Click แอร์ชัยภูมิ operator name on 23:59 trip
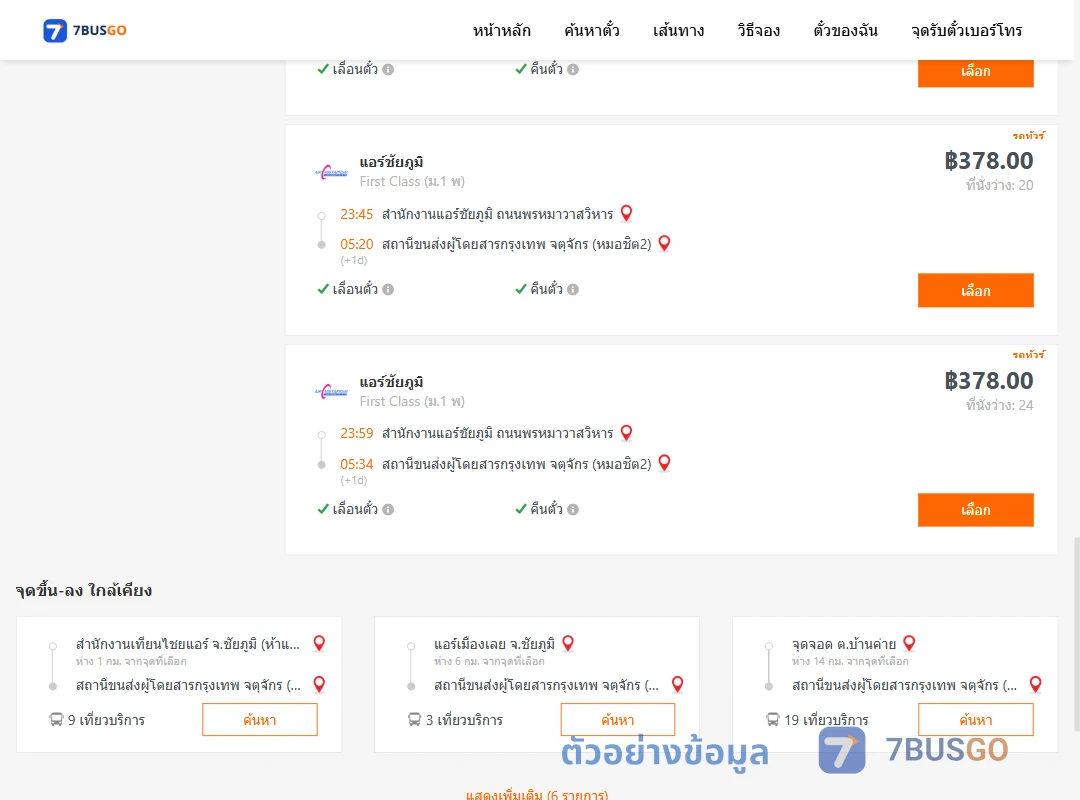The width and height of the screenshot is (1080, 800). coord(391,382)
